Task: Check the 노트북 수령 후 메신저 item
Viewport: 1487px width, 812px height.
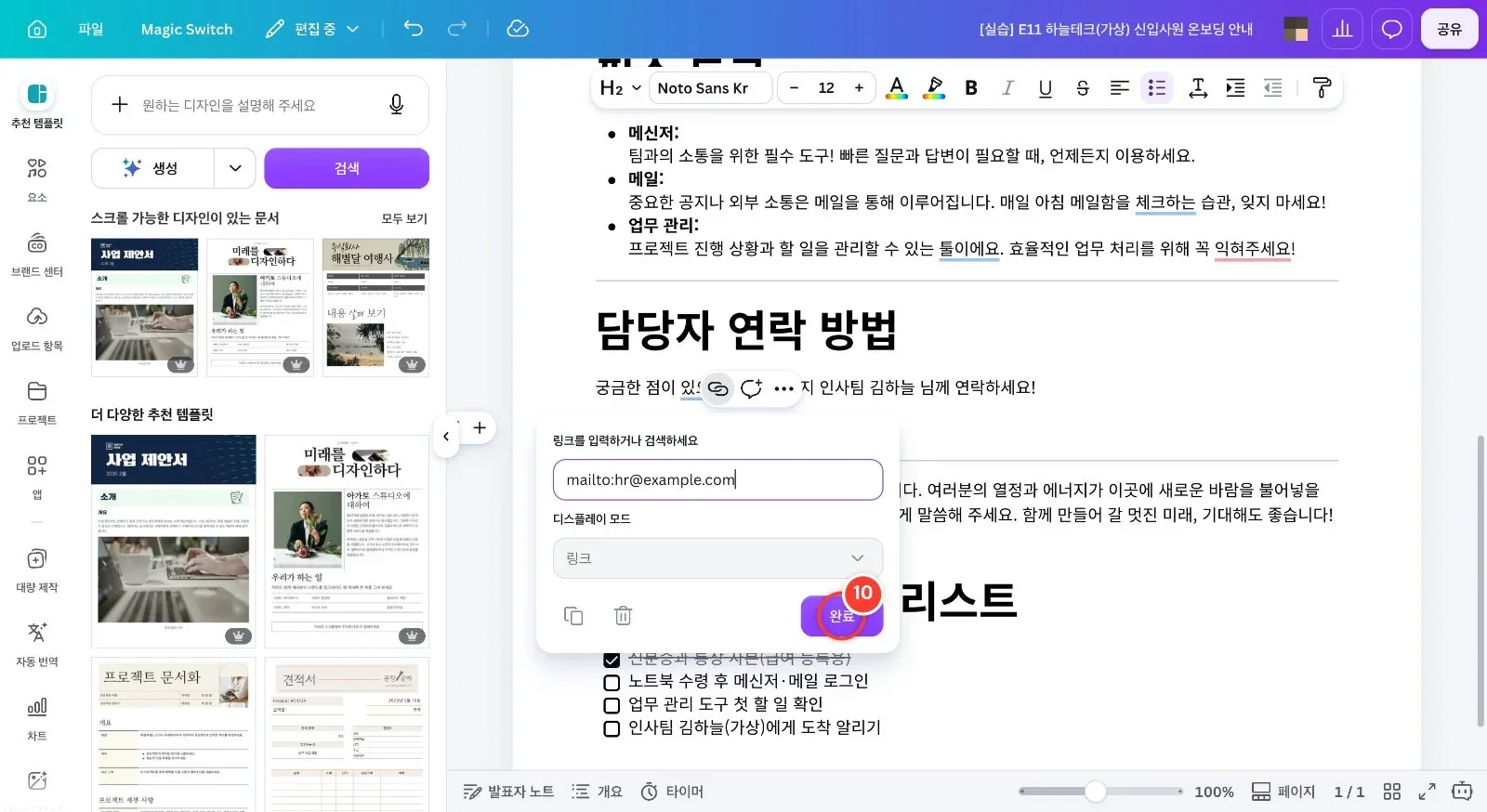Action: pos(612,682)
